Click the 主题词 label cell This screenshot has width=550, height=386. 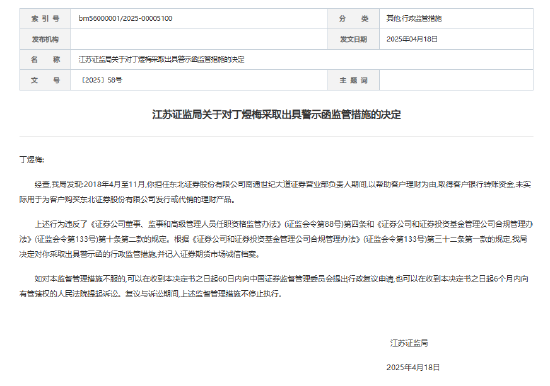tap(353, 80)
